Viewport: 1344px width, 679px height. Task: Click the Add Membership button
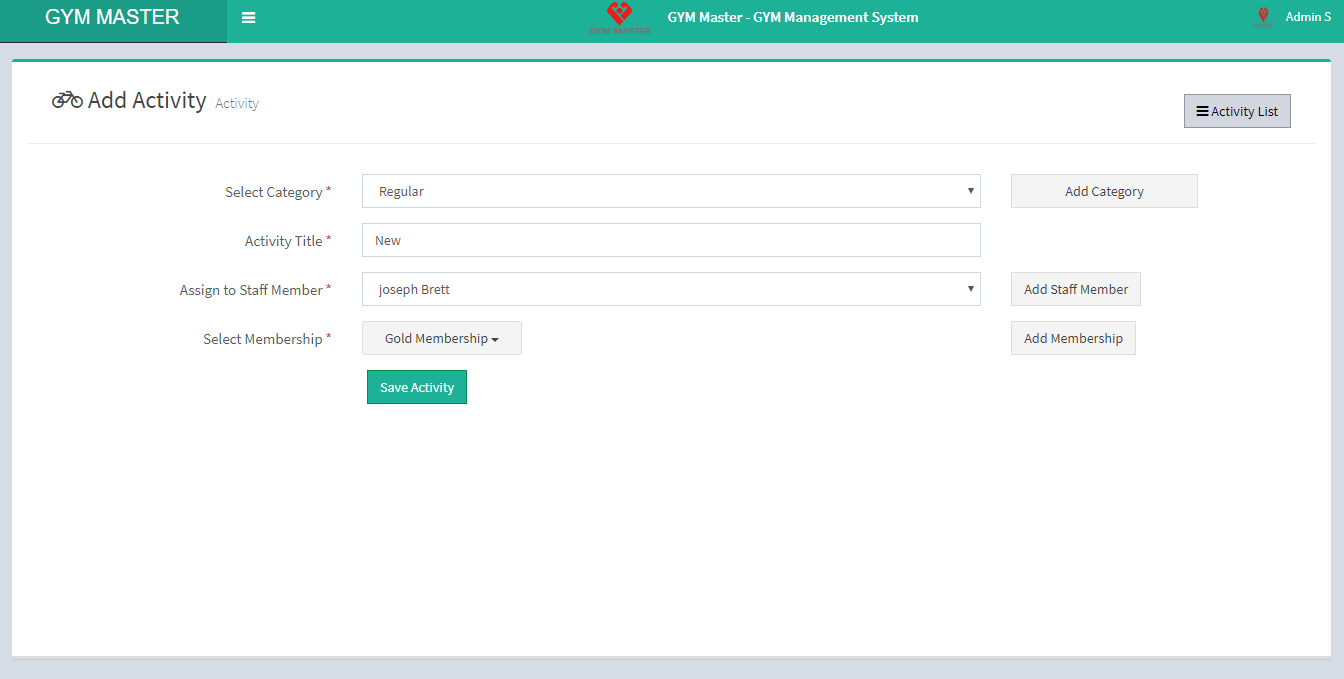coord(1073,339)
